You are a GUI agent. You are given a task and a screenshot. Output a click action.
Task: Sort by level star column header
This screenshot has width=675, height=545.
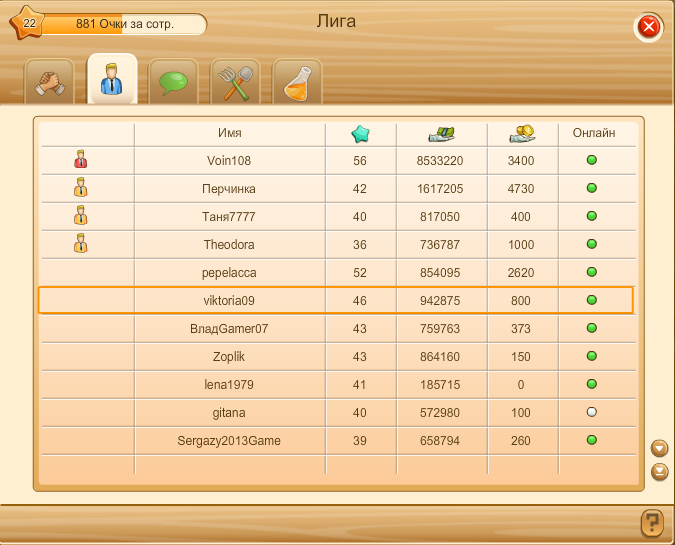tap(360, 133)
